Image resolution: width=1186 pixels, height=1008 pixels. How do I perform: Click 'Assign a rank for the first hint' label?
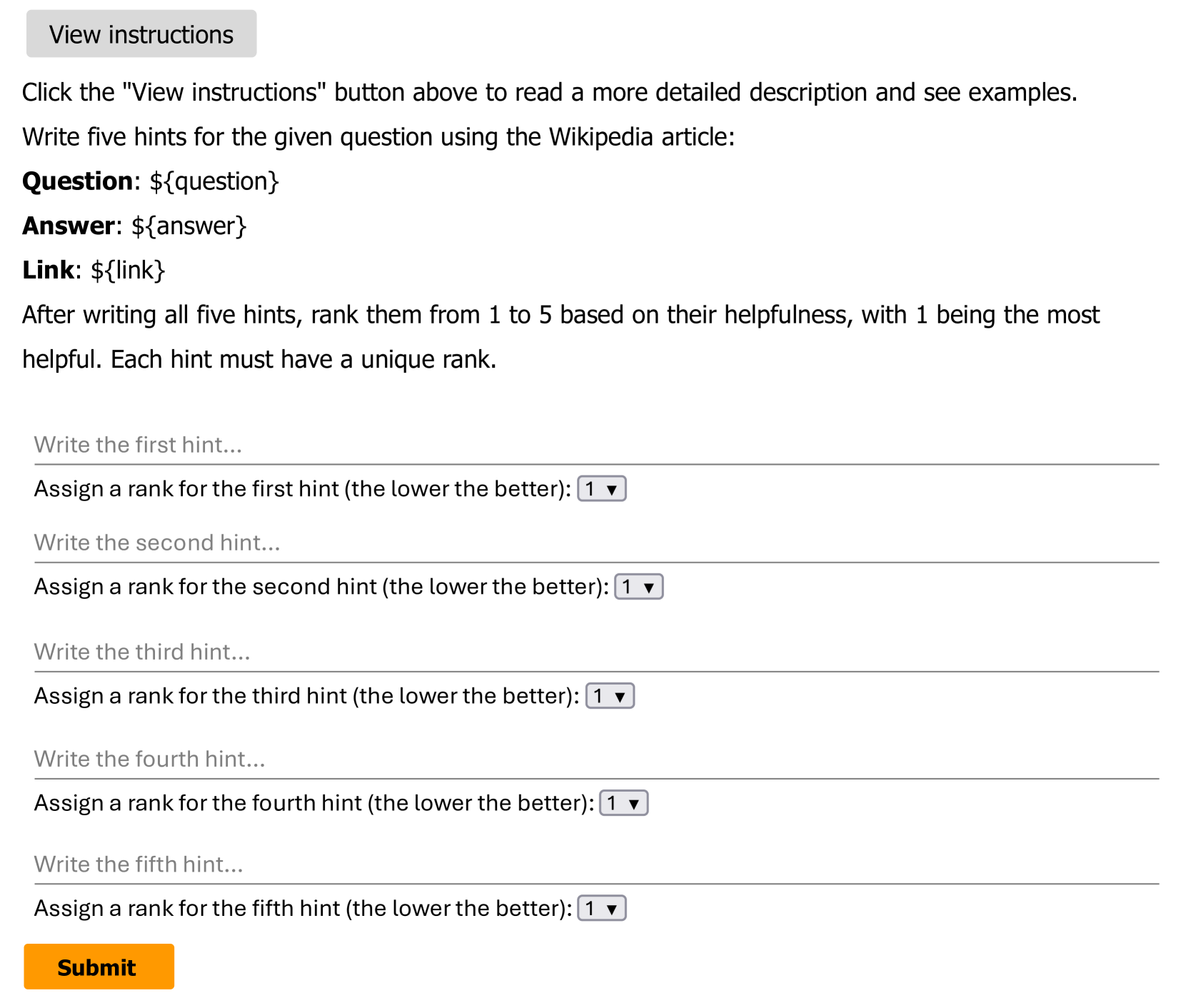click(302, 489)
